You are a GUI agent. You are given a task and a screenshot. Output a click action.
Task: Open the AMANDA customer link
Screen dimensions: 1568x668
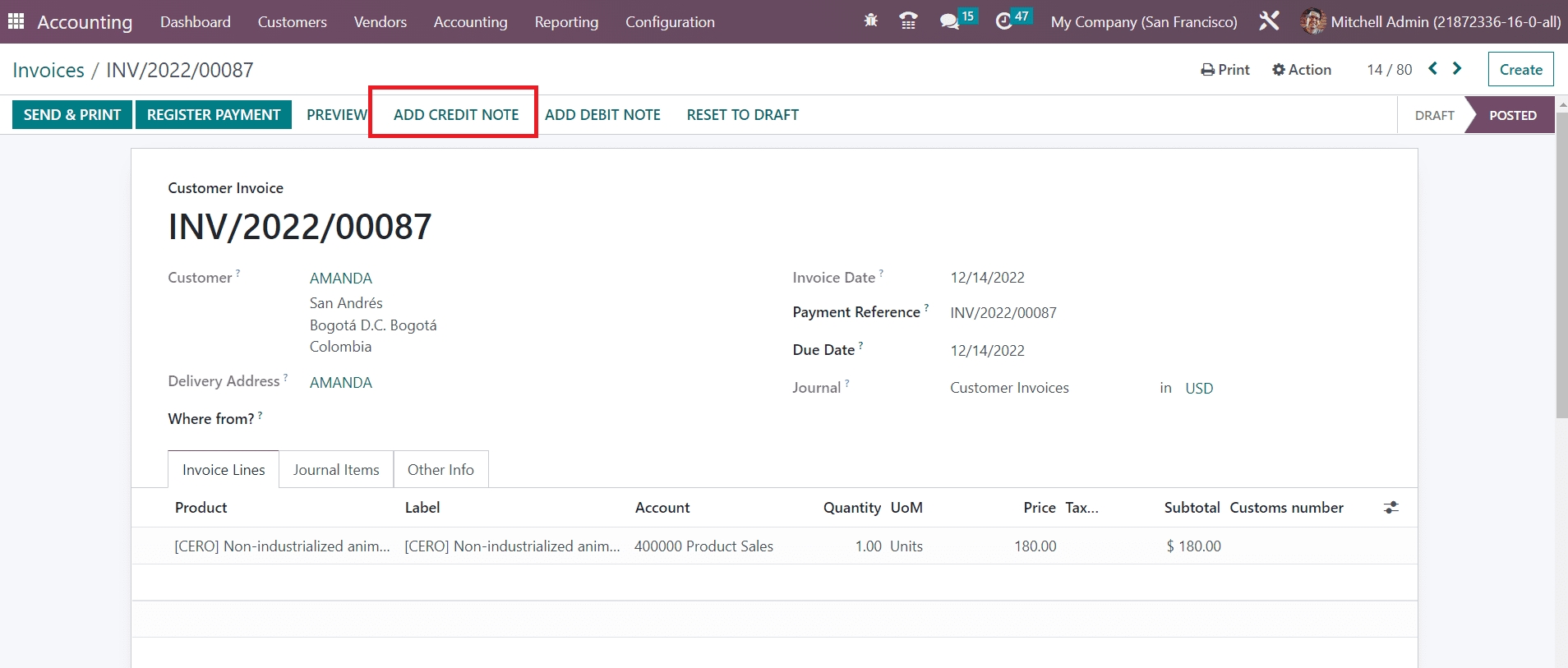(x=340, y=279)
